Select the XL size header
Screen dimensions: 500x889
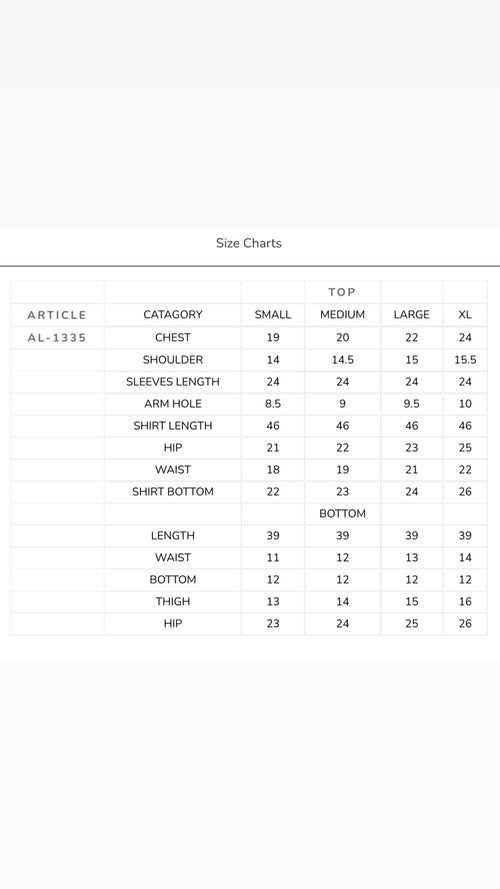coord(465,315)
